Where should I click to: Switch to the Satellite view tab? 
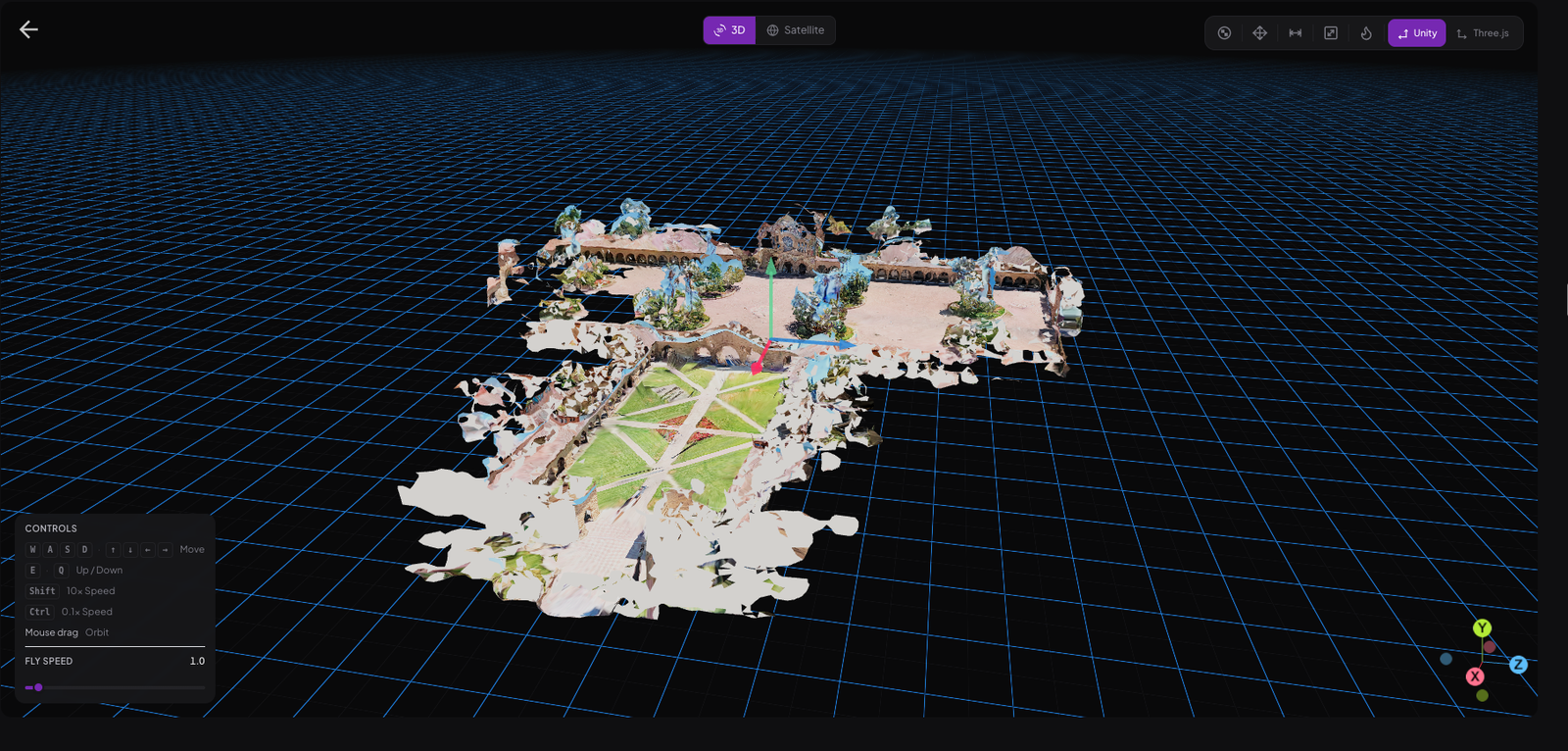[795, 30]
